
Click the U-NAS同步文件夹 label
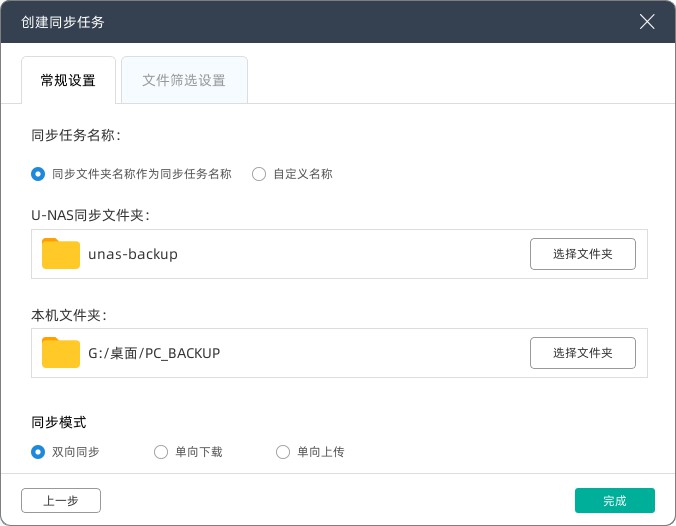click(x=91, y=214)
